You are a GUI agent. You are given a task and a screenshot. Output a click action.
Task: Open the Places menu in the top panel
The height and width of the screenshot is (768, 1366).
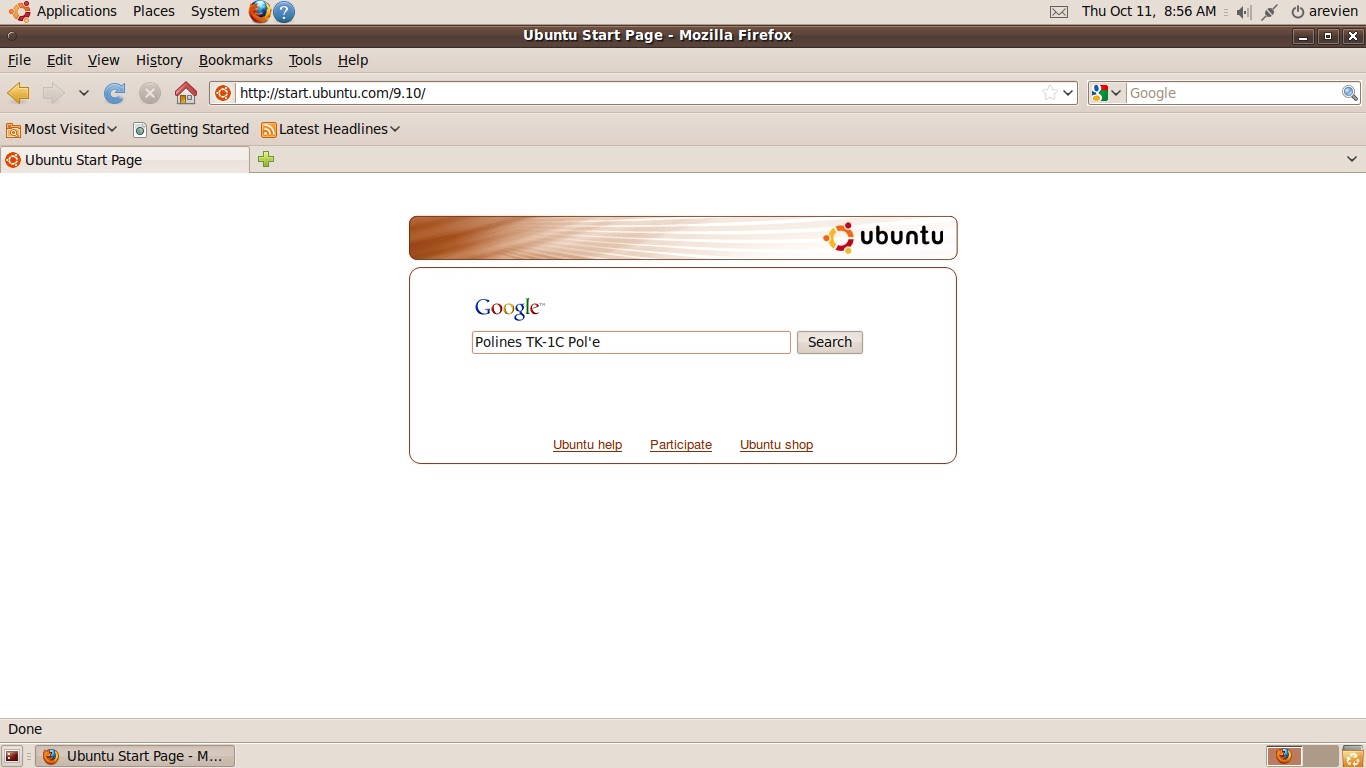tap(154, 11)
